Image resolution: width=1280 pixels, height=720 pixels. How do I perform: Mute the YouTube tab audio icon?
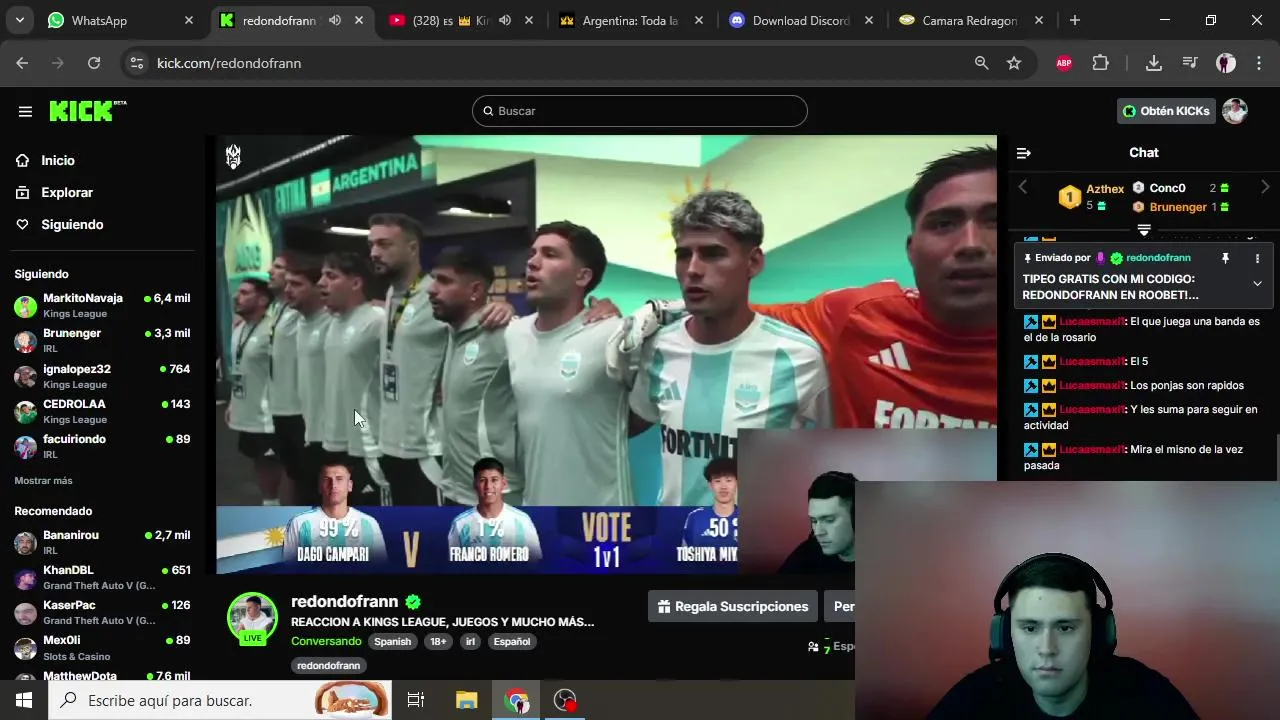pyautogui.click(x=505, y=20)
